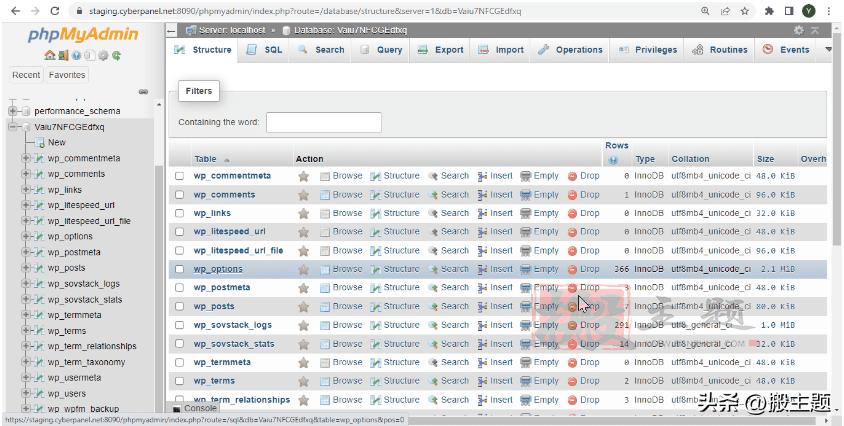Star the wp_commentmeta table as favorite
This screenshot has height=426, width=844.
coord(303,176)
